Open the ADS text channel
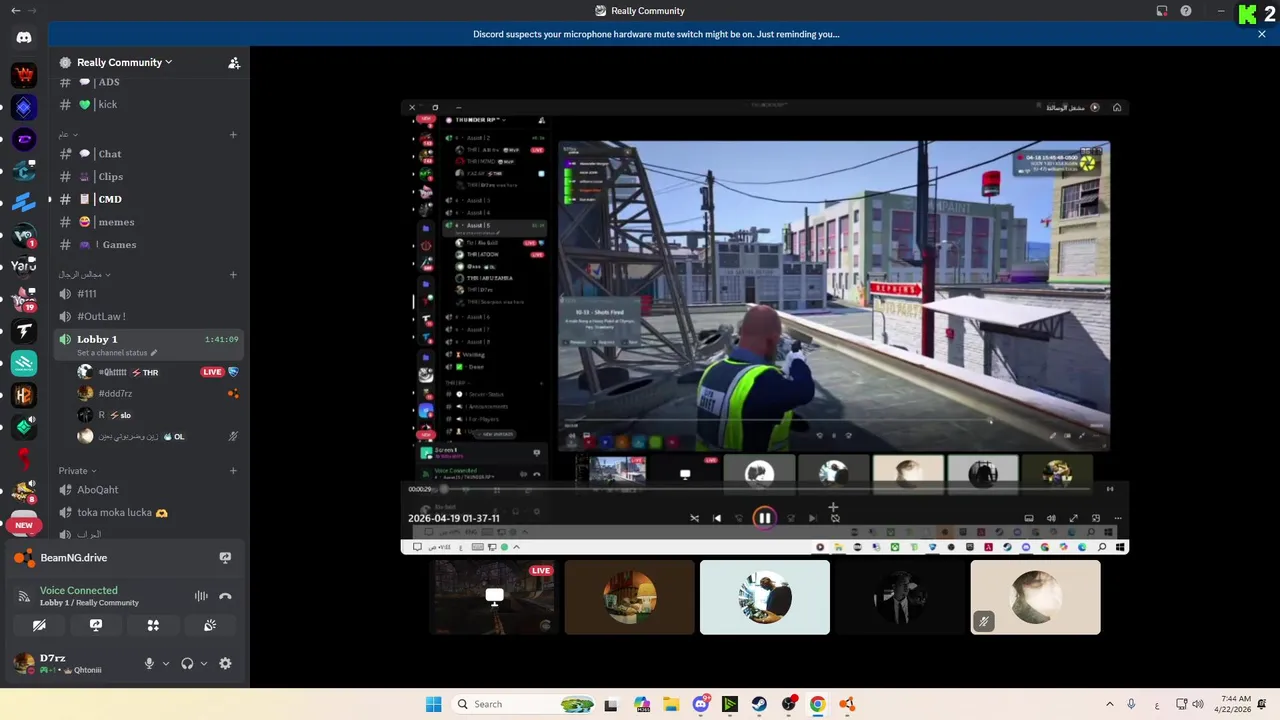Screen dimensions: 1280x720 click(x=149, y=82)
